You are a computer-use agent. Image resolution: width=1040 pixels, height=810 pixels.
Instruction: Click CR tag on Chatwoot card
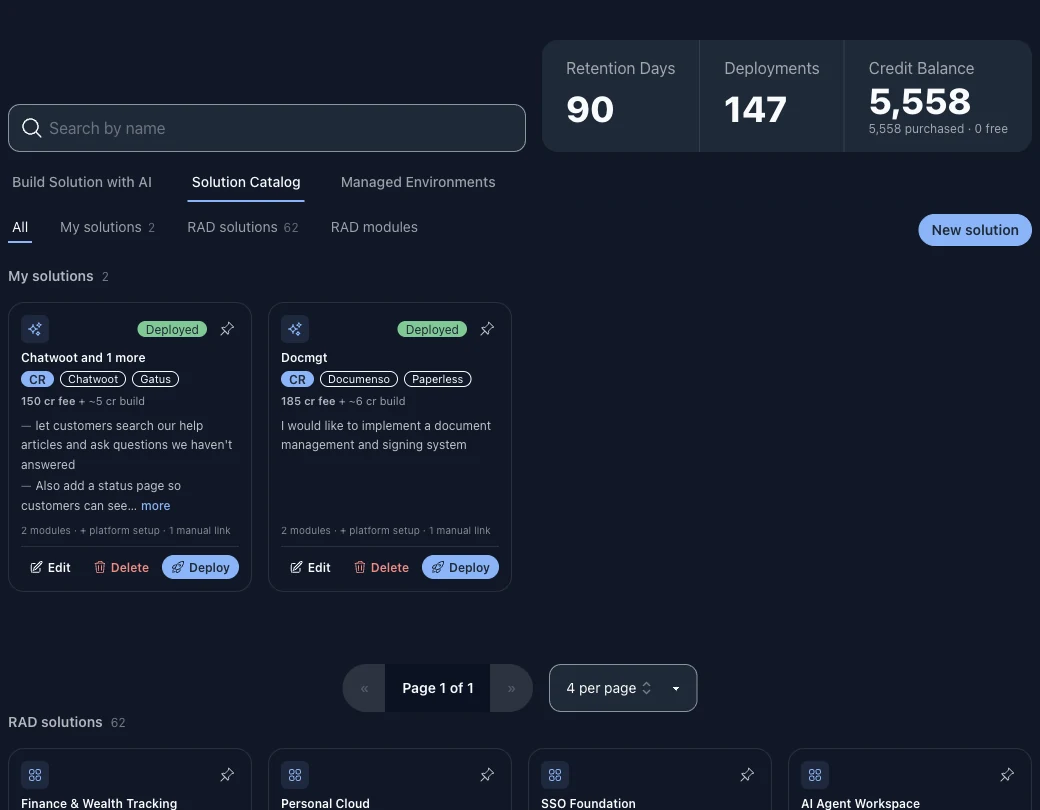coord(37,379)
